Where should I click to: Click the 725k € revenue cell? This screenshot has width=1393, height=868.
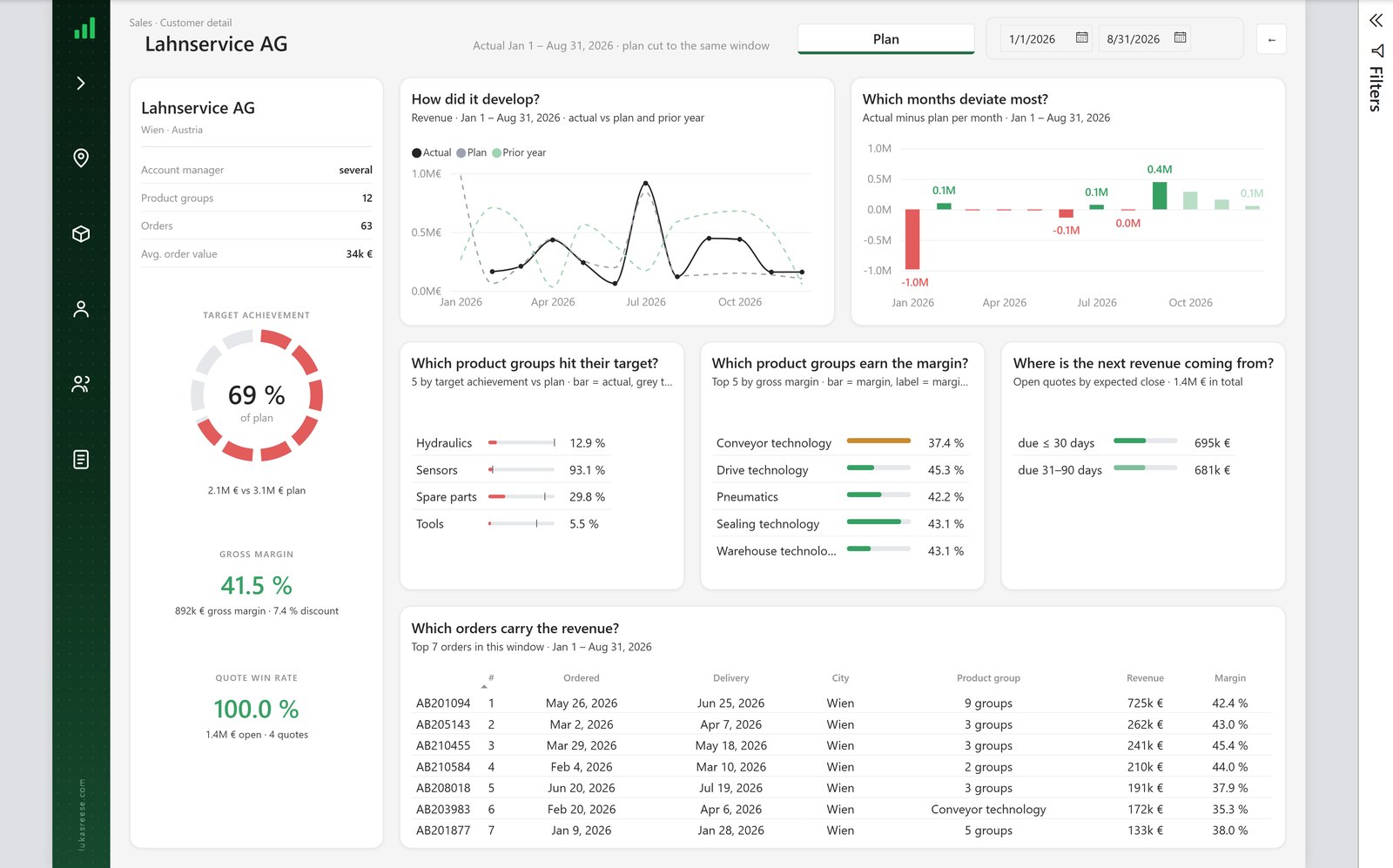pos(1145,703)
